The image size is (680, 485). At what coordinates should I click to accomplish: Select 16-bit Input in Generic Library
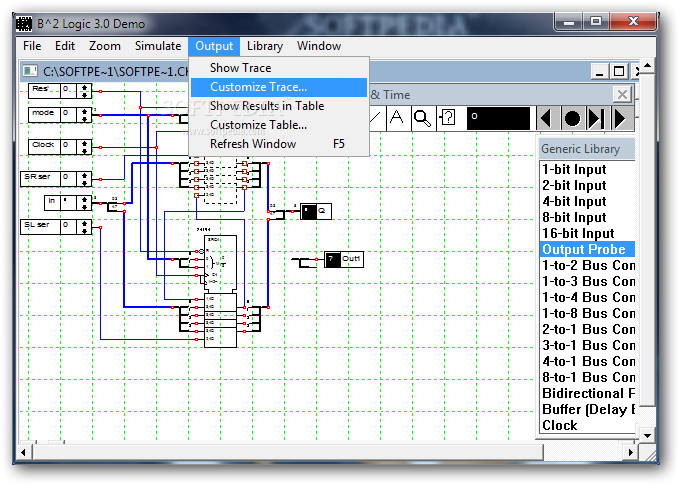(588, 233)
